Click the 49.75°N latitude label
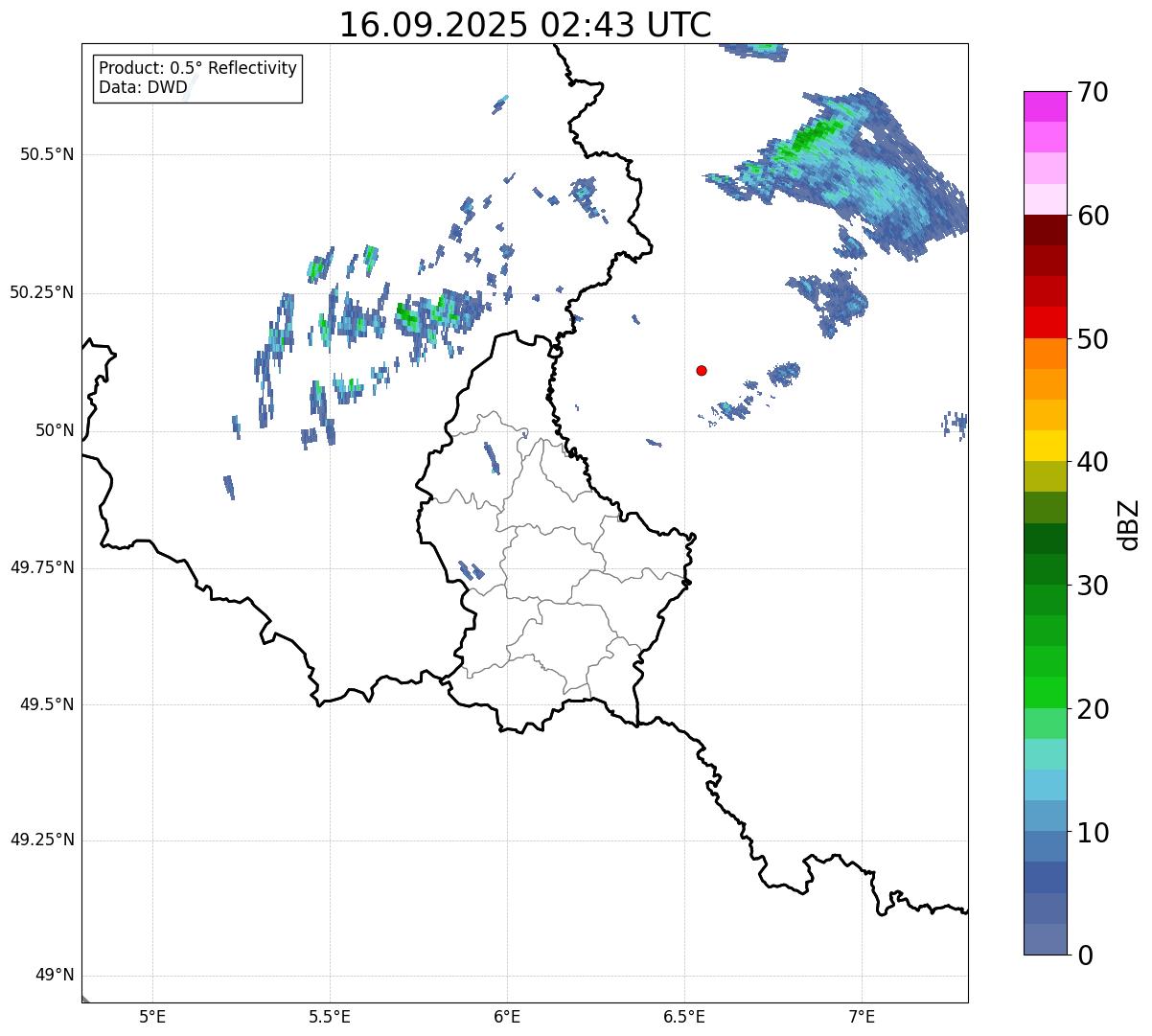Image resolution: width=1152 pixels, height=1036 pixels. [x=42, y=567]
